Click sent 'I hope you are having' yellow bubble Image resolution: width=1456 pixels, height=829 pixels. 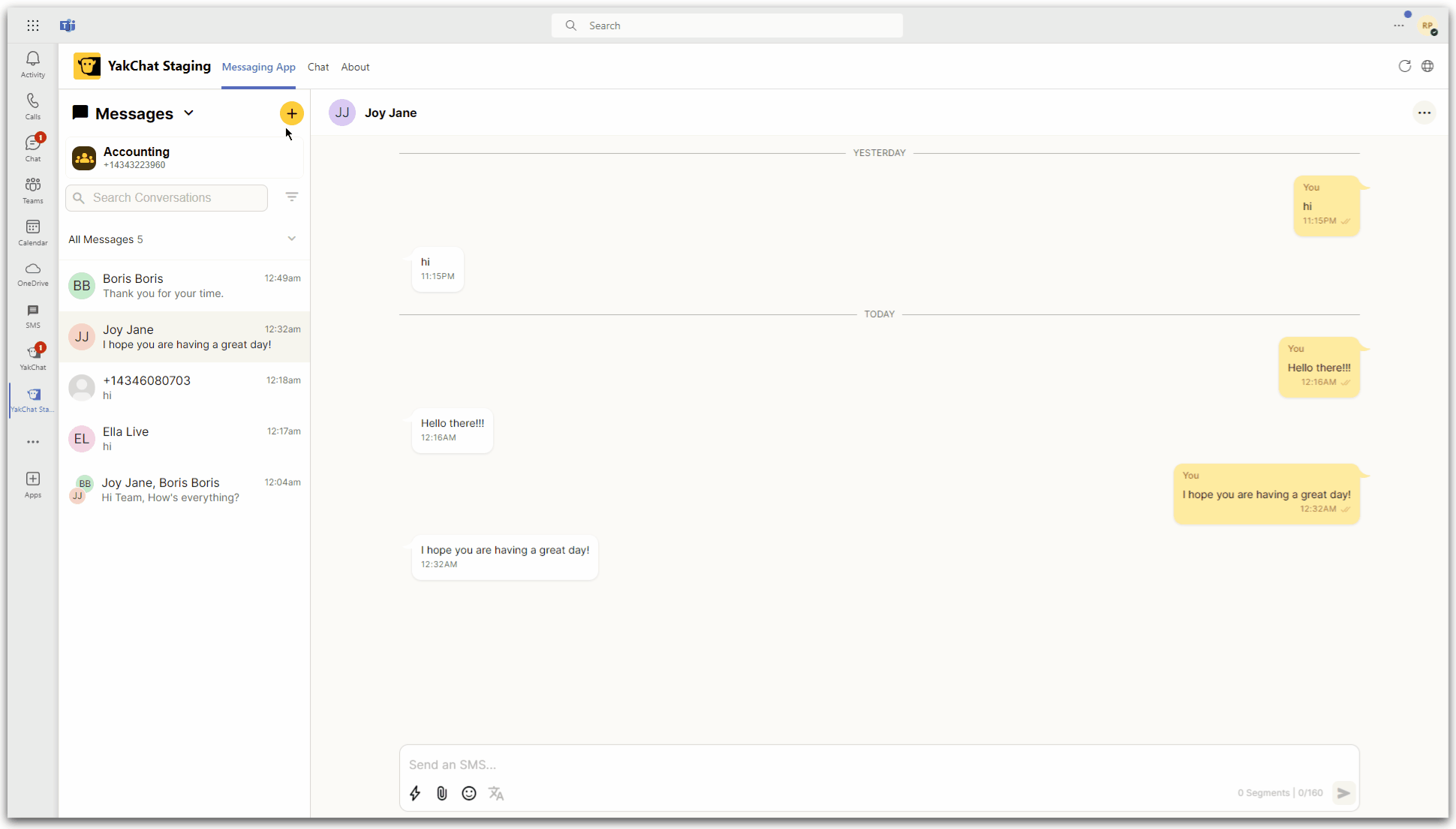(x=1266, y=494)
